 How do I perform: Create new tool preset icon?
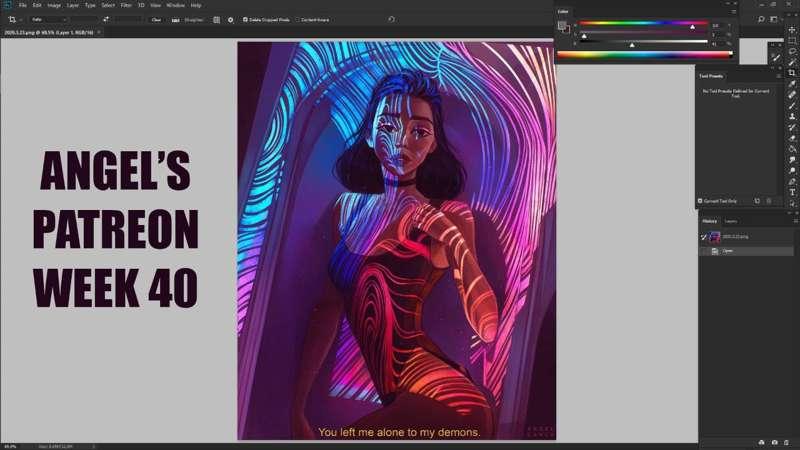pyautogui.click(x=758, y=201)
